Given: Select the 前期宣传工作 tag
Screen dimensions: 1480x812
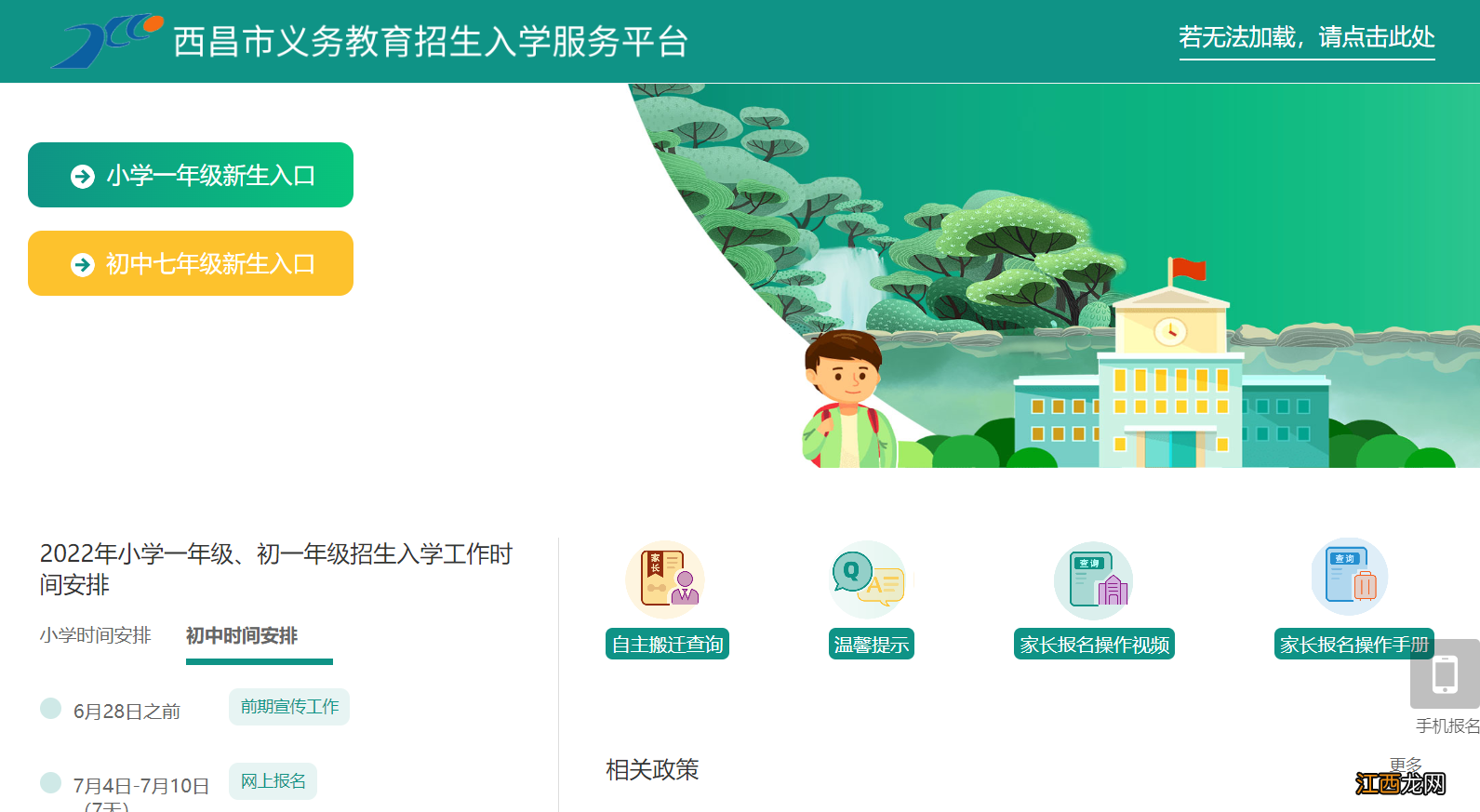Looking at the screenshot, I should [x=289, y=707].
